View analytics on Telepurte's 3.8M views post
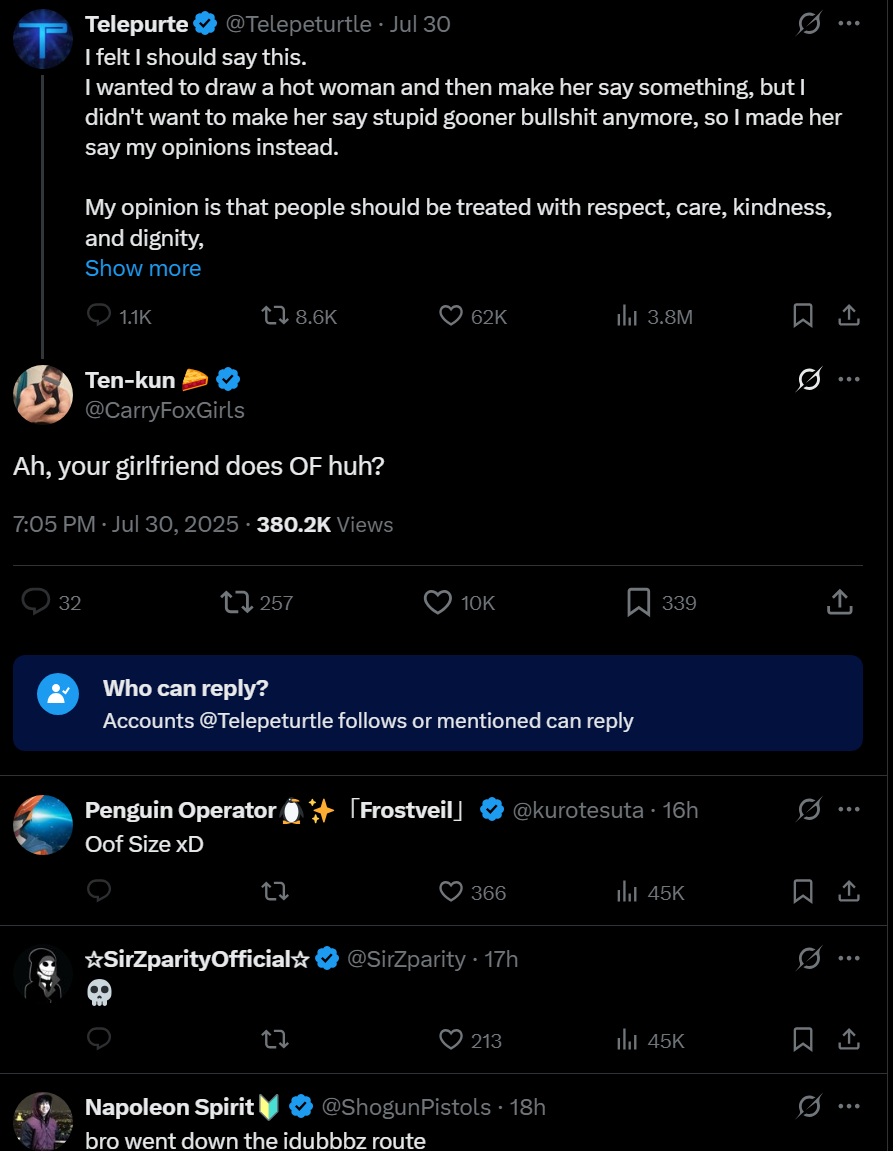This screenshot has width=893, height=1151. [x=627, y=316]
